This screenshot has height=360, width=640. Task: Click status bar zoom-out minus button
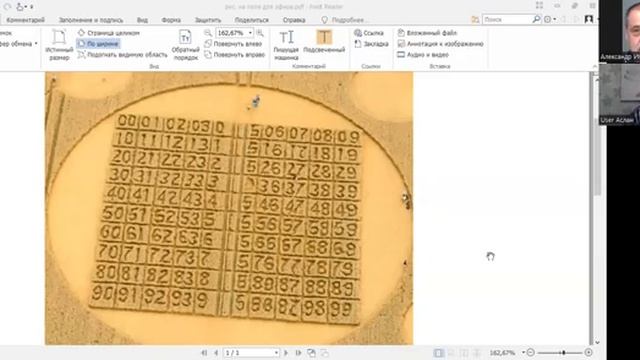tap(531, 353)
